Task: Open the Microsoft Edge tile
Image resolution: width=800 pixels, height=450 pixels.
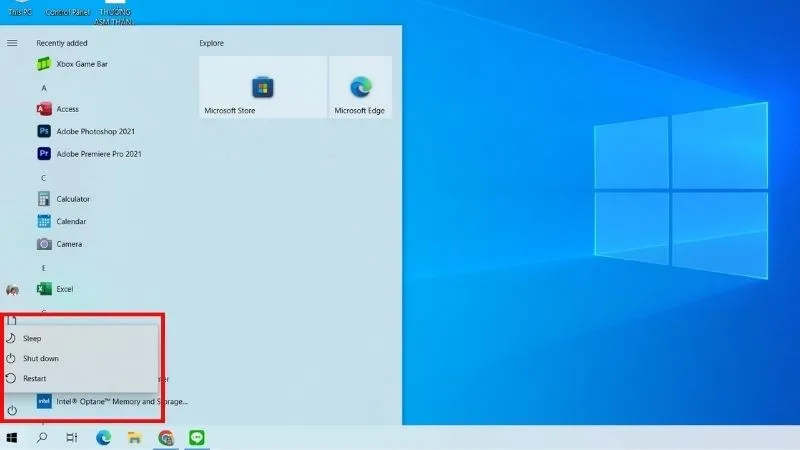Action: click(360, 87)
